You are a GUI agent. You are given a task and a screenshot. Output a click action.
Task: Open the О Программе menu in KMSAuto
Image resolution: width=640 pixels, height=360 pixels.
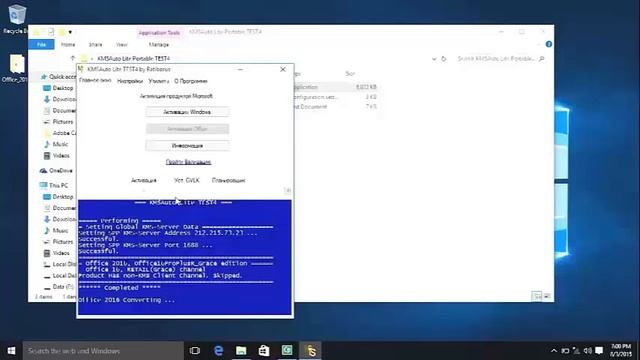191,81
